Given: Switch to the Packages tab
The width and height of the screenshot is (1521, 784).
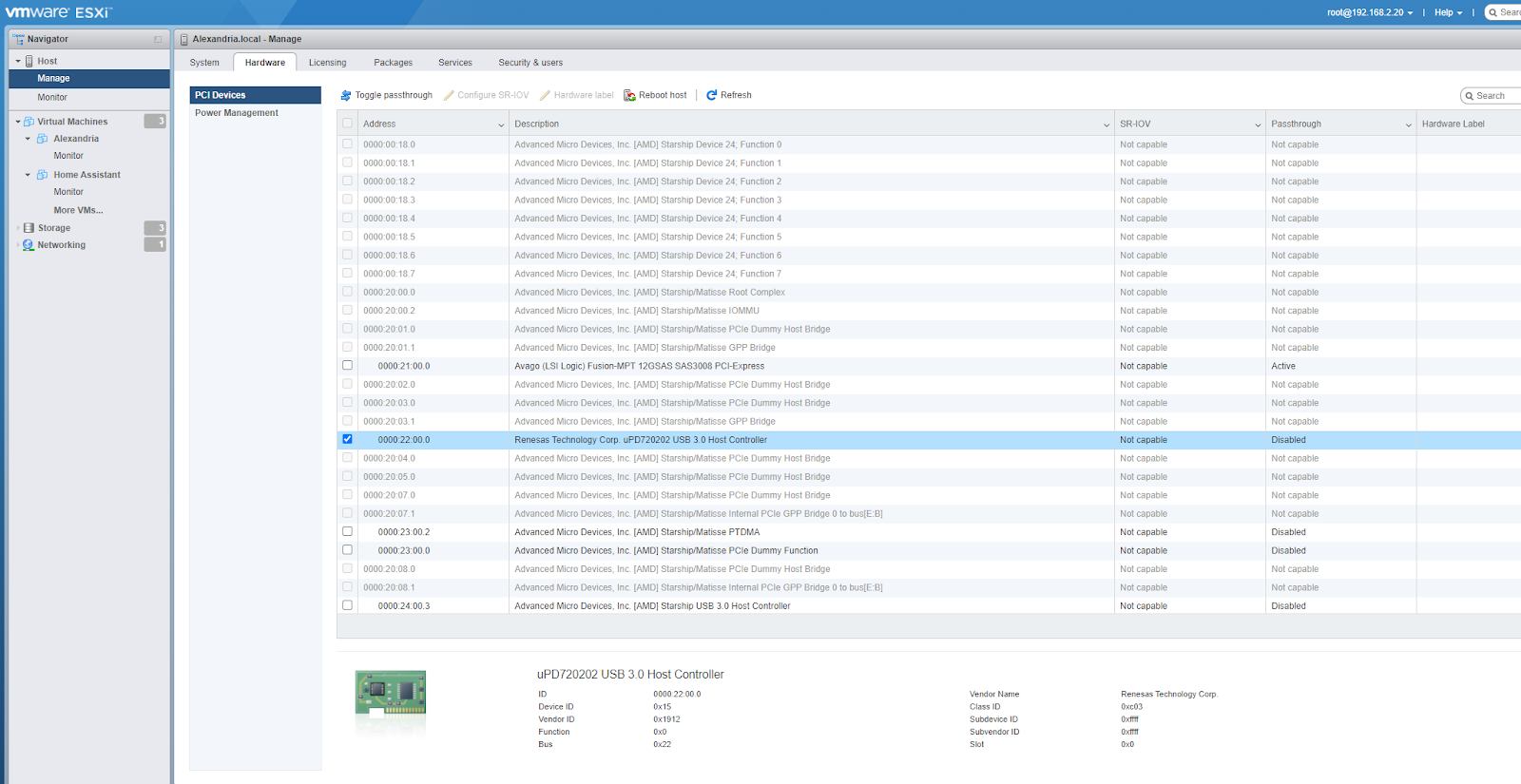Looking at the screenshot, I should [394, 63].
